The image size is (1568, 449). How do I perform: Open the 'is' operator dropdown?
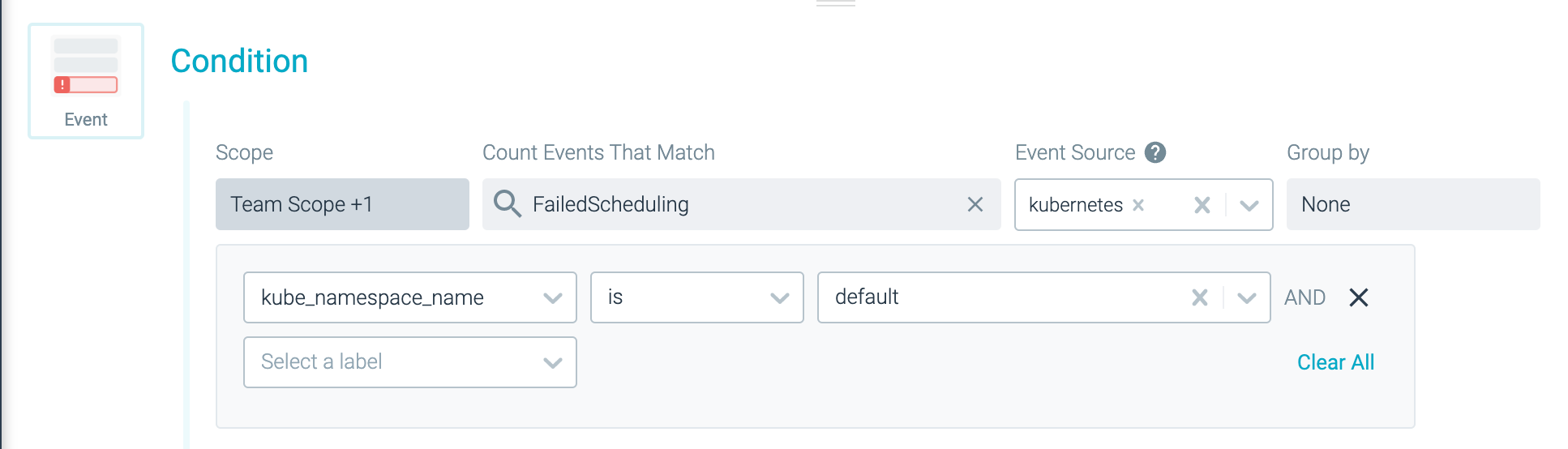(697, 297)
